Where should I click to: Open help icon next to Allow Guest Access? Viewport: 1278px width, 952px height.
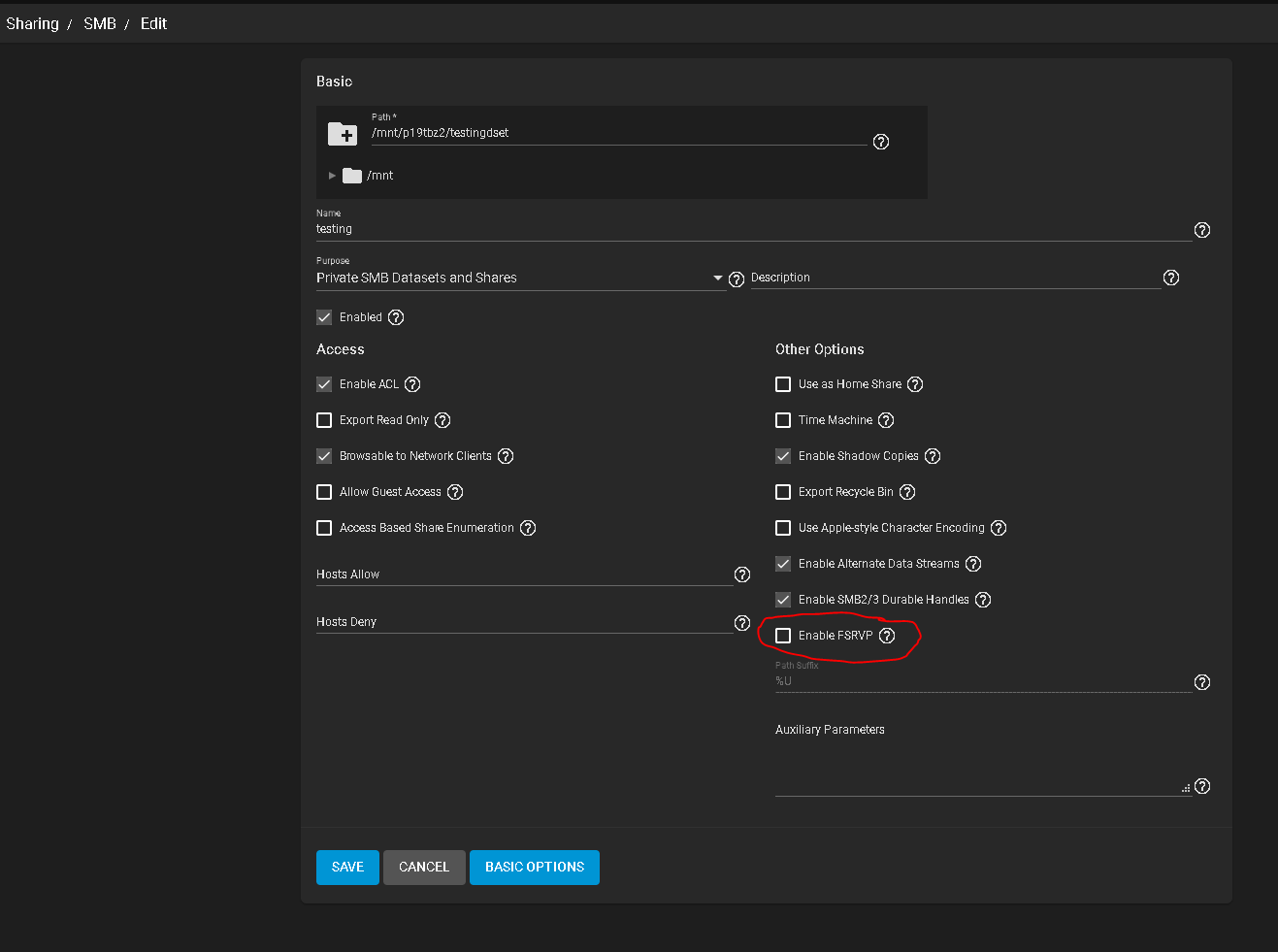455,492
